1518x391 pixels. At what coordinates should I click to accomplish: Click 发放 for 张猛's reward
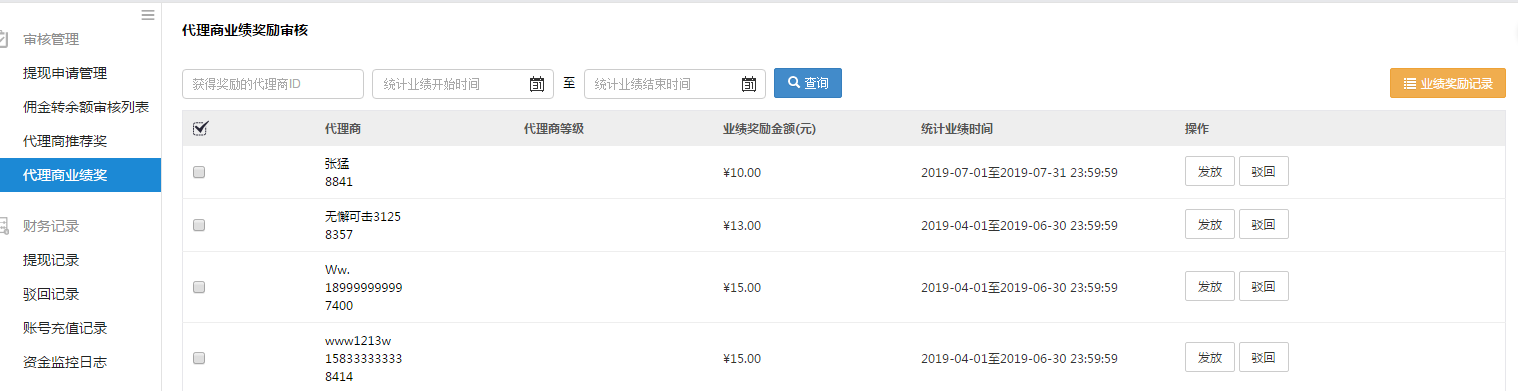tap(1210, 171)
